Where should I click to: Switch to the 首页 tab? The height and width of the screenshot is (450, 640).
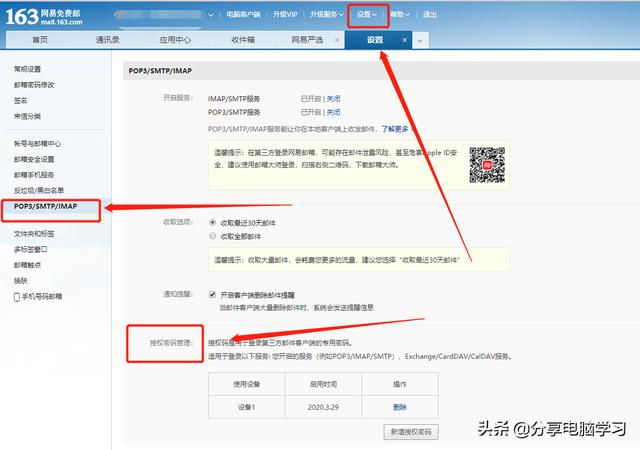(40, 40)
